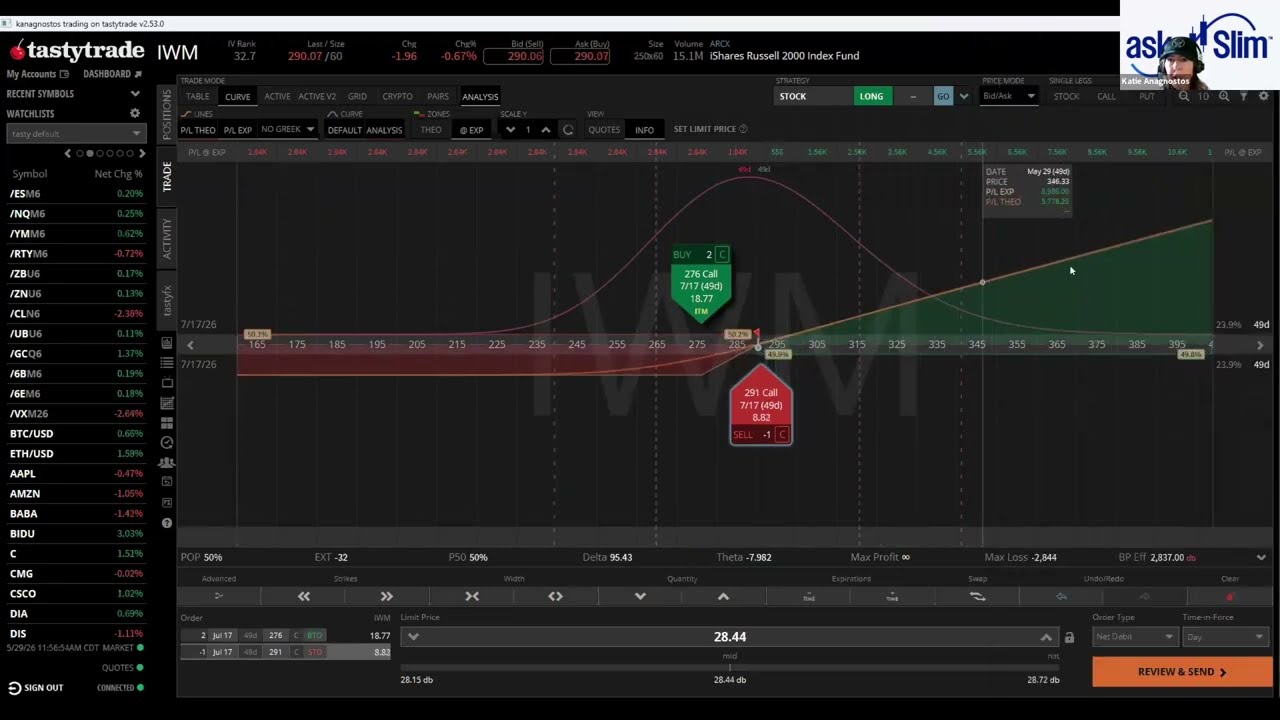Image resolution: width=1280 pixels, height=720 pixels.
Task: Decrease Scale Y value
Action: [510, 130]
